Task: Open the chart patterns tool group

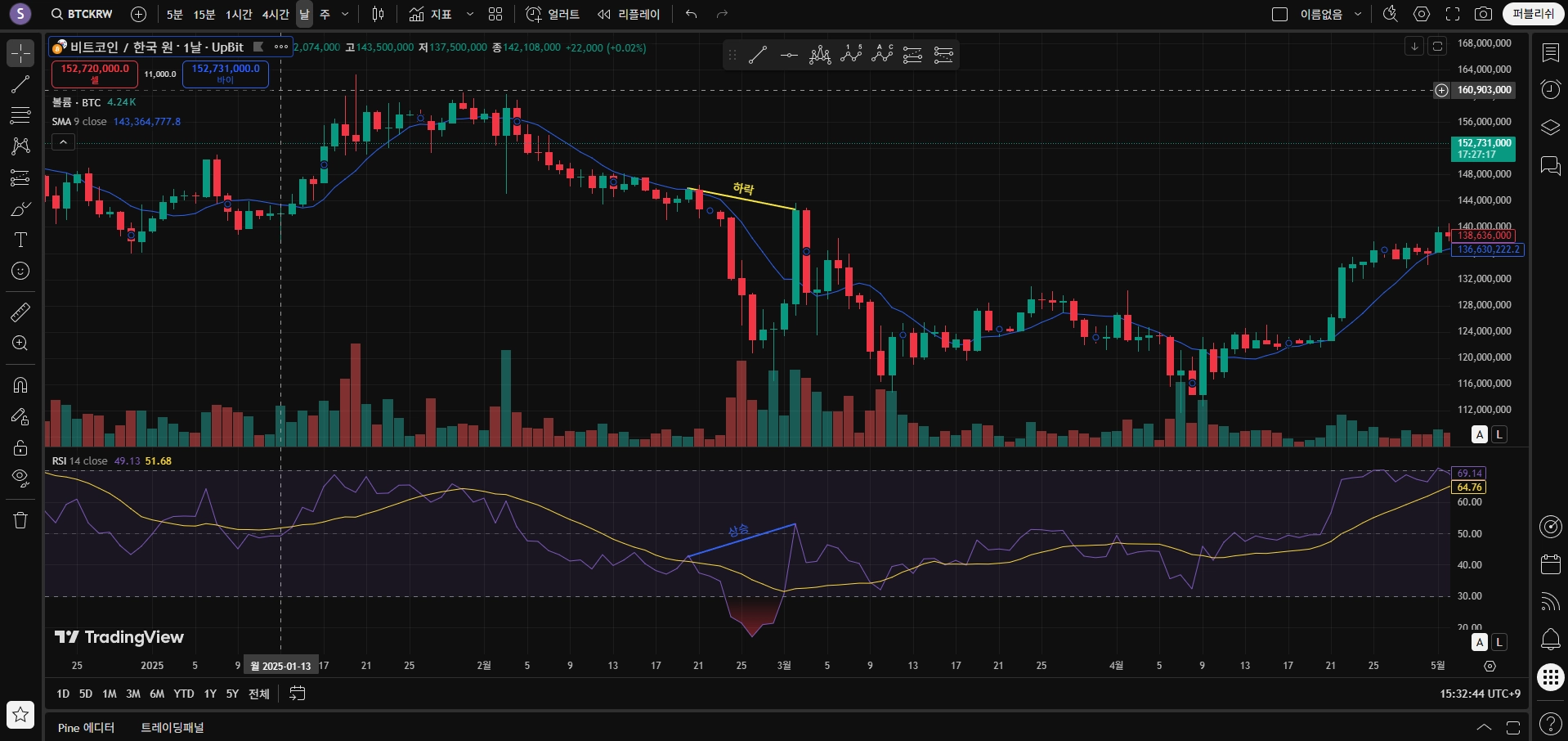Action: coord(20,146)
